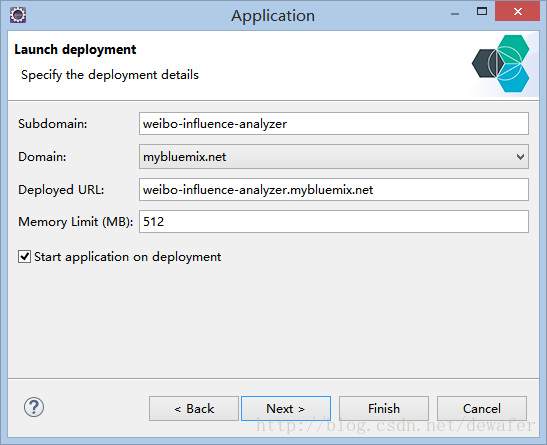Click the help question mark icon
547x445 pixels.
[x=34, y=407]
